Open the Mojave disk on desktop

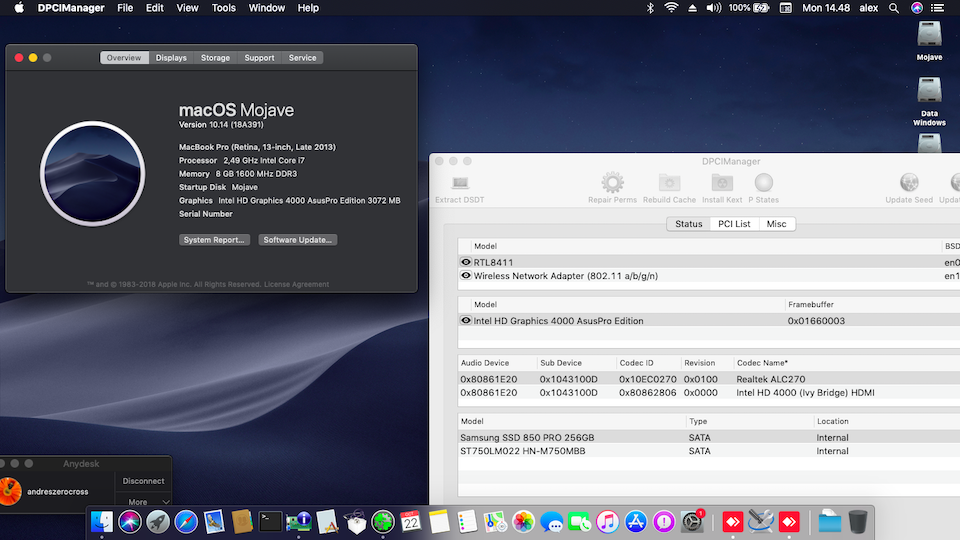tap(929, 36)
